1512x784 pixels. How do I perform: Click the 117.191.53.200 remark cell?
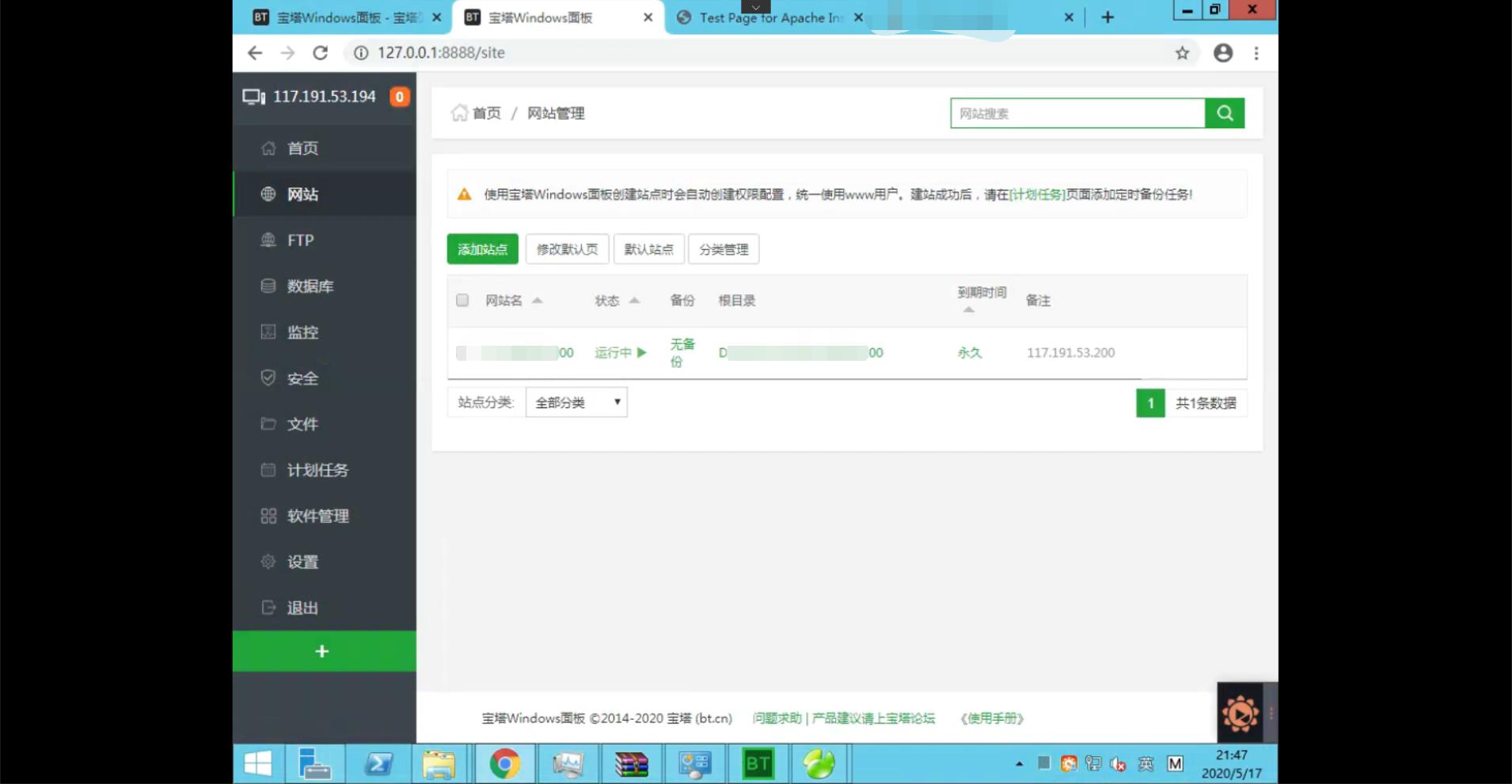point(1070,353)
